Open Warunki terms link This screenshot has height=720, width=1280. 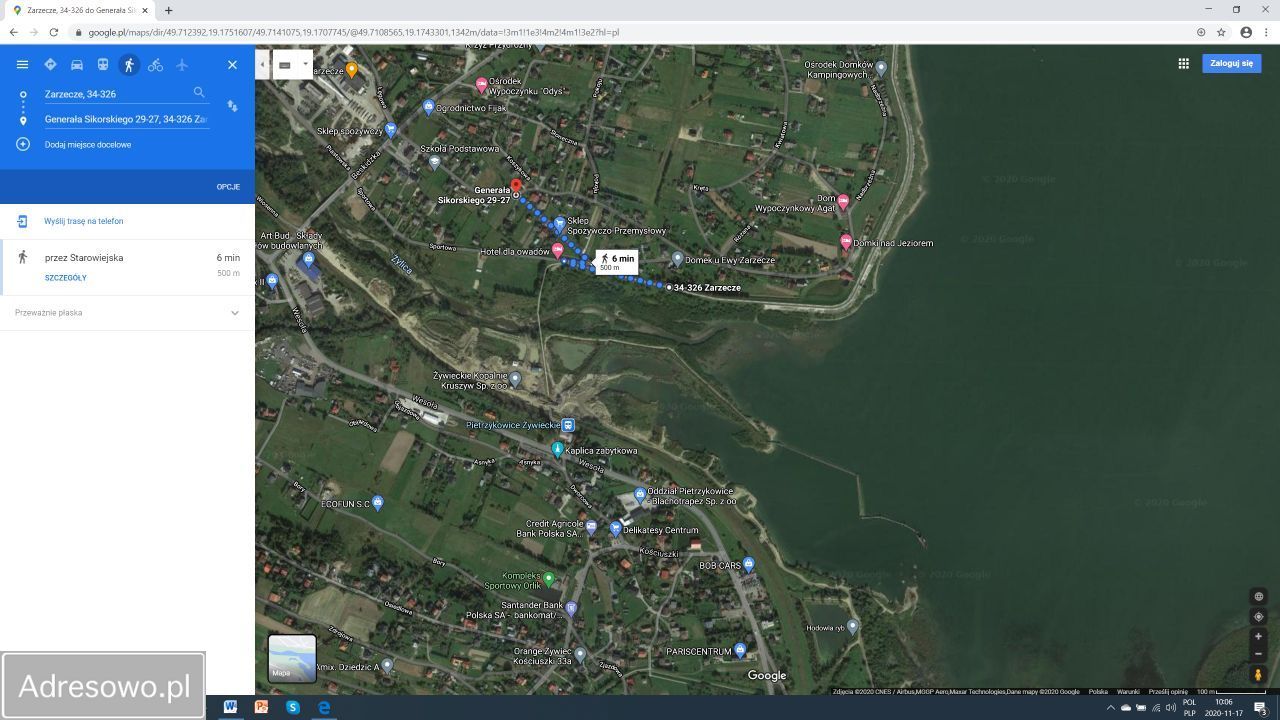(x=1128, y=691)
